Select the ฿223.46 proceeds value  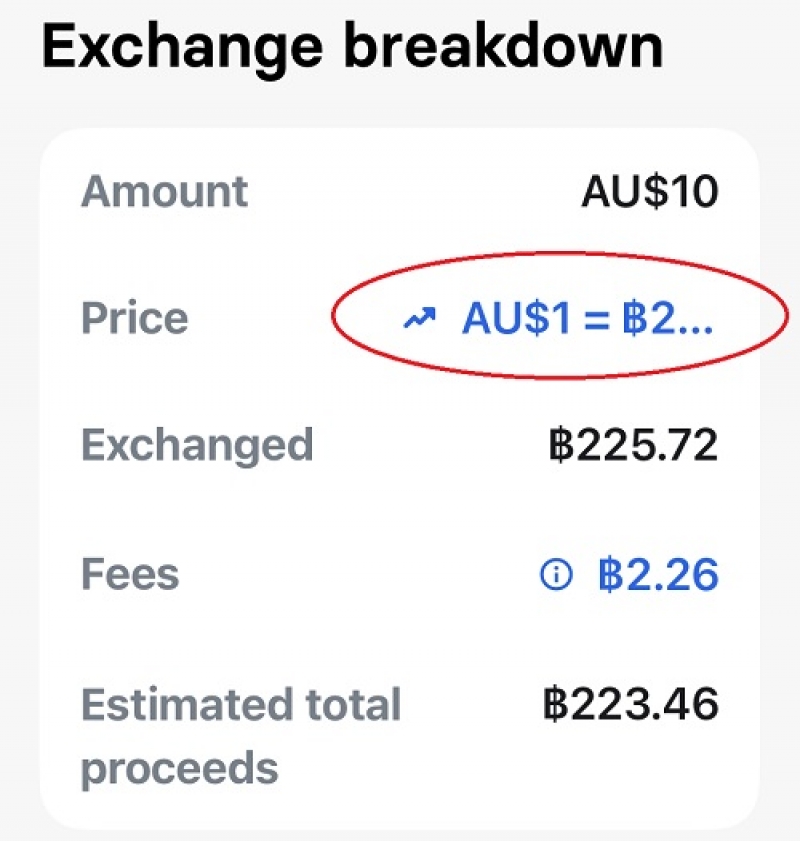tap(631, 704)
